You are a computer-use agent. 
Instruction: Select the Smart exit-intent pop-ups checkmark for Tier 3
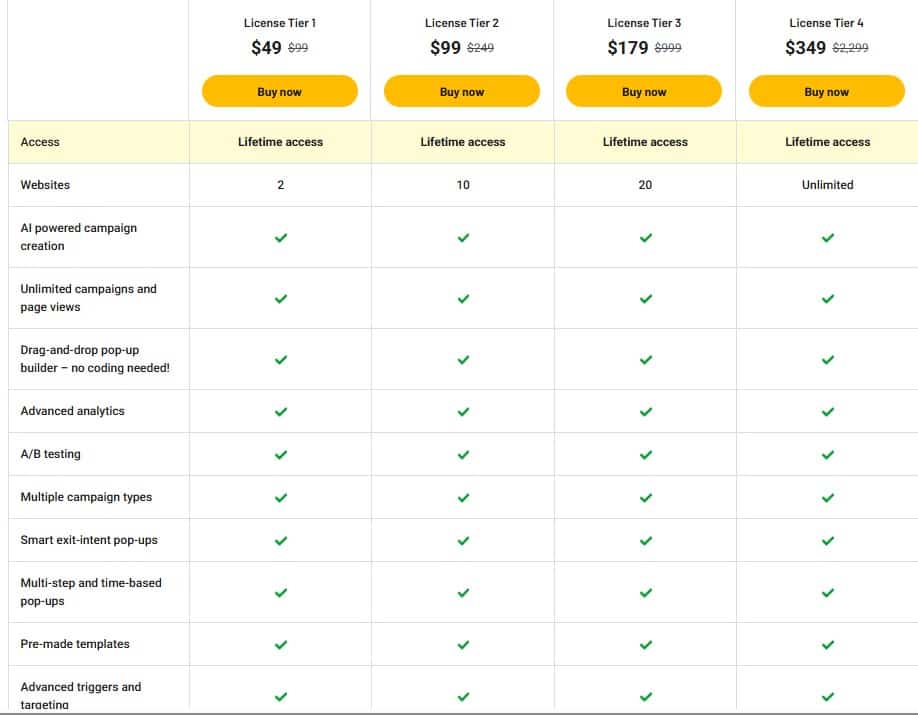tap(644, 539)
